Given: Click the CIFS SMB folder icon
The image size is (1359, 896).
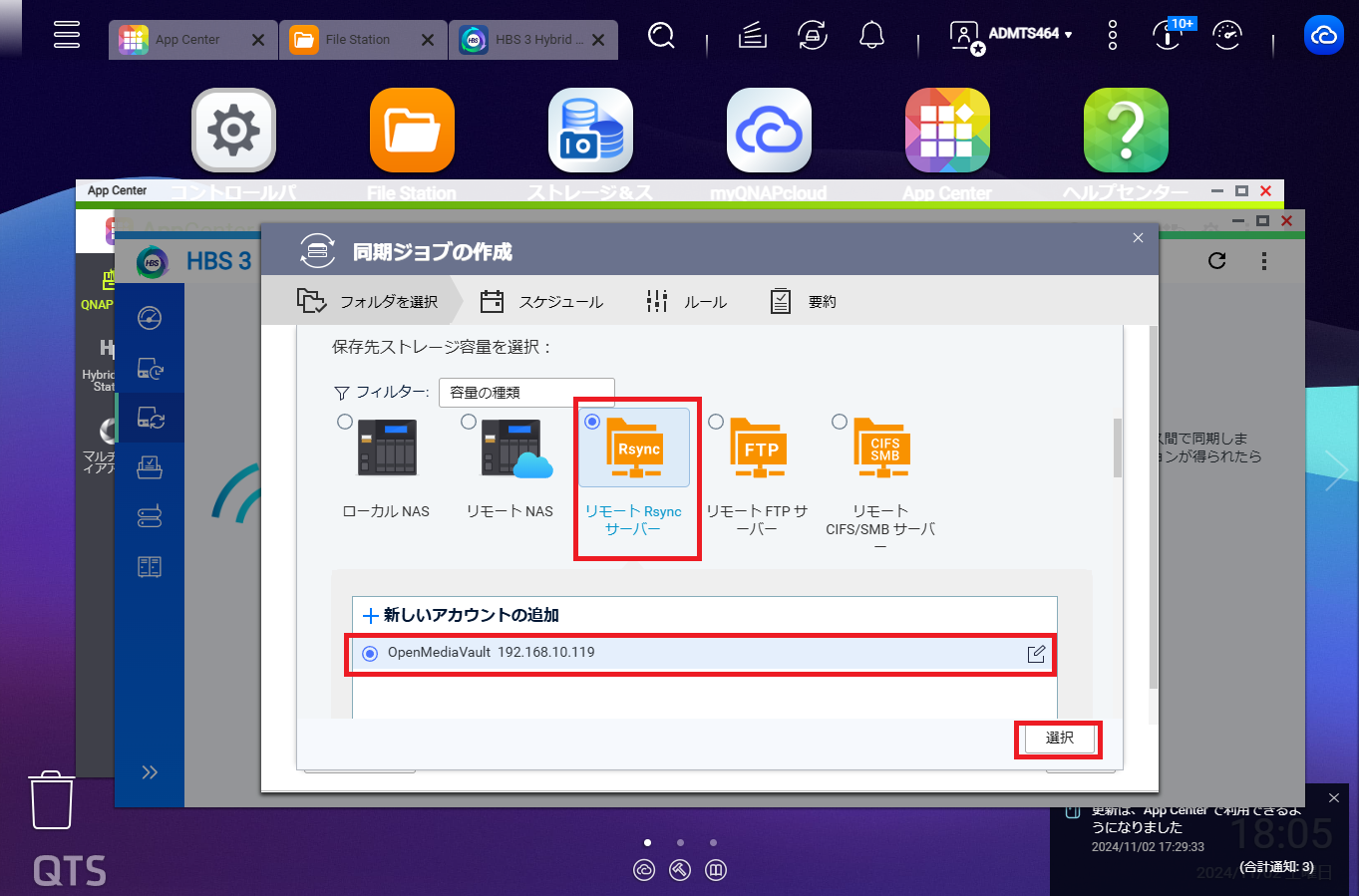Looking at the screenshot, I should point(883,448).
